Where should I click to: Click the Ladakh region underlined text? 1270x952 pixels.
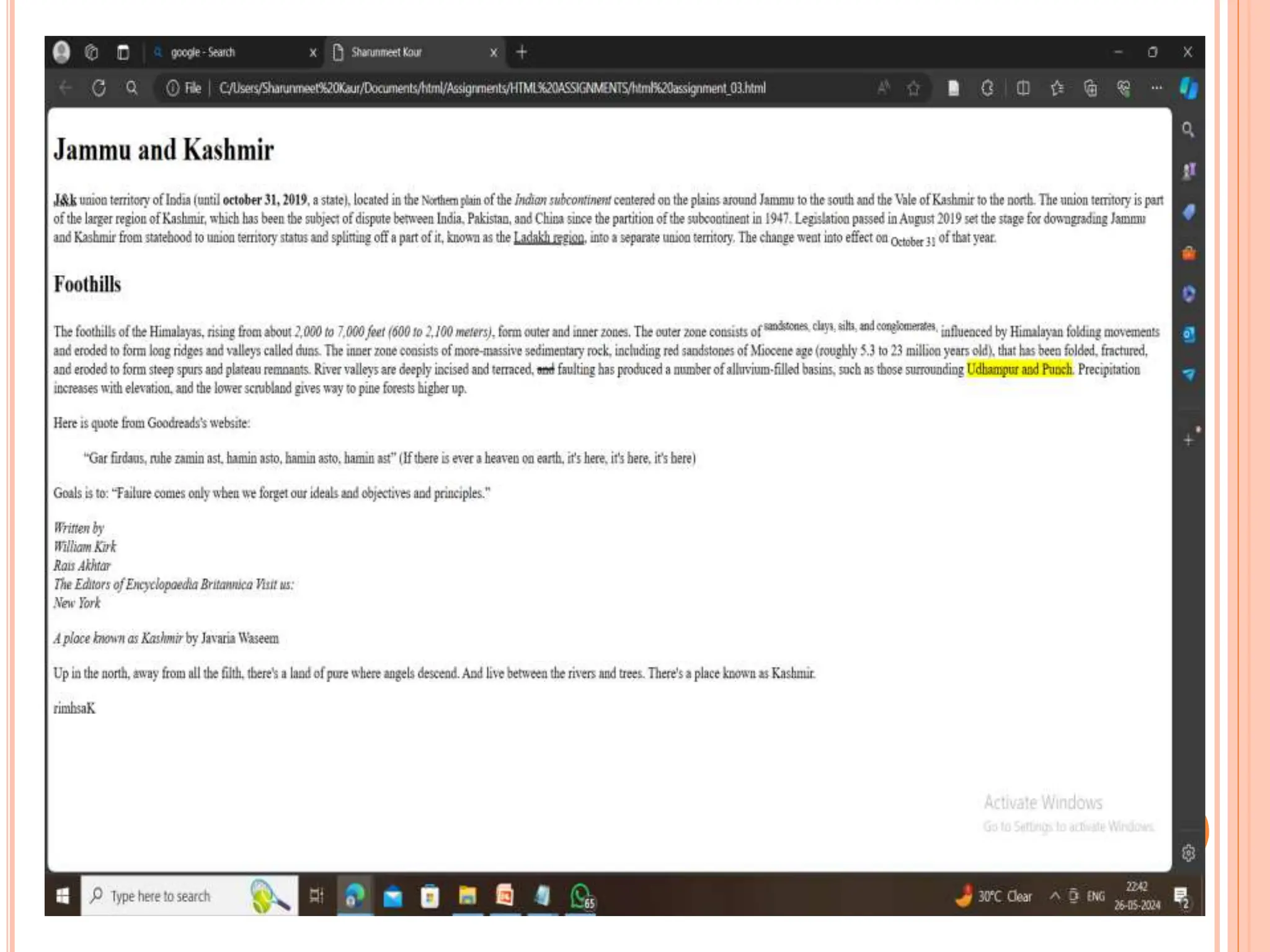point(549,237)
